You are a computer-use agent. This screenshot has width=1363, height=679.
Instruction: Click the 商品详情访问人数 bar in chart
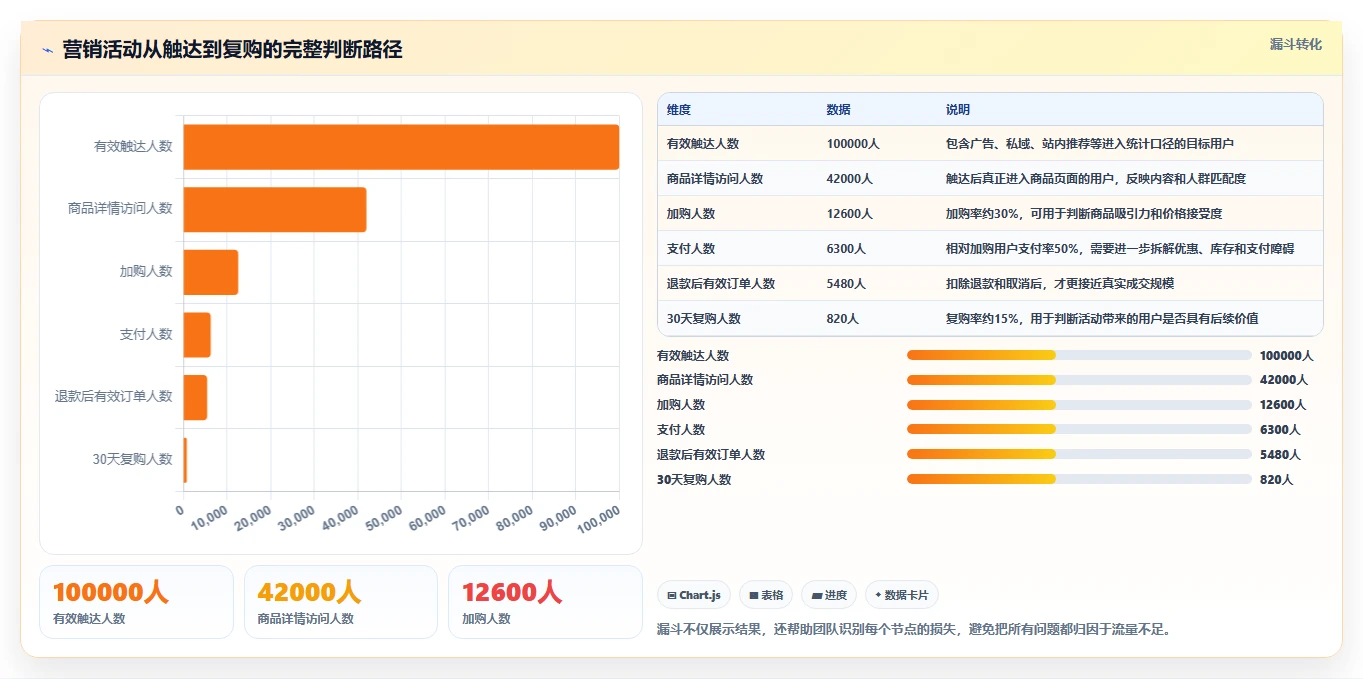coord(275,209)
